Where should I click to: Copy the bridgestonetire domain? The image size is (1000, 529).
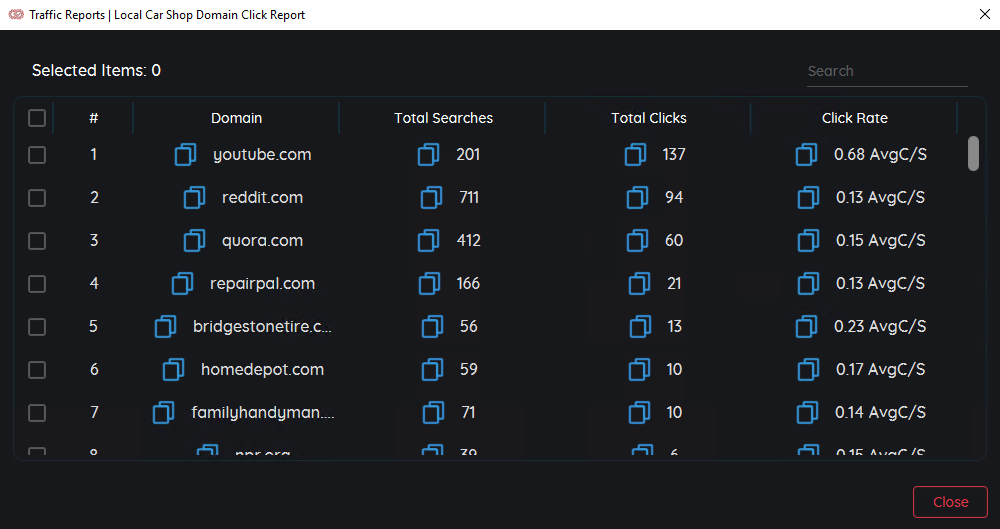166,327
